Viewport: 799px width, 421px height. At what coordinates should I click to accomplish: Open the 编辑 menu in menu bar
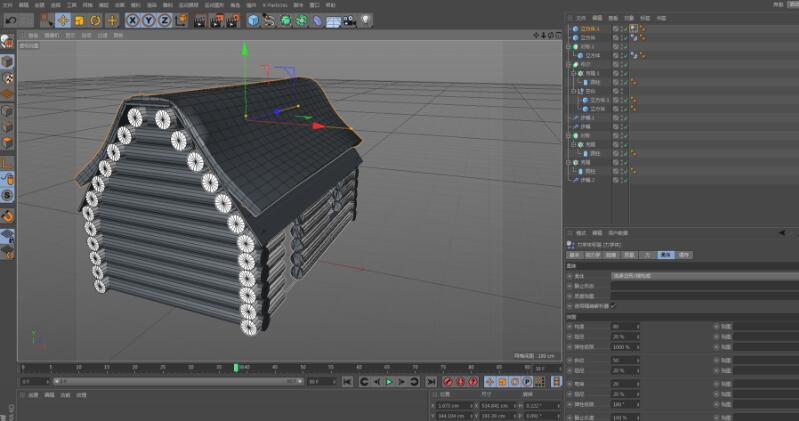point(24,4)
